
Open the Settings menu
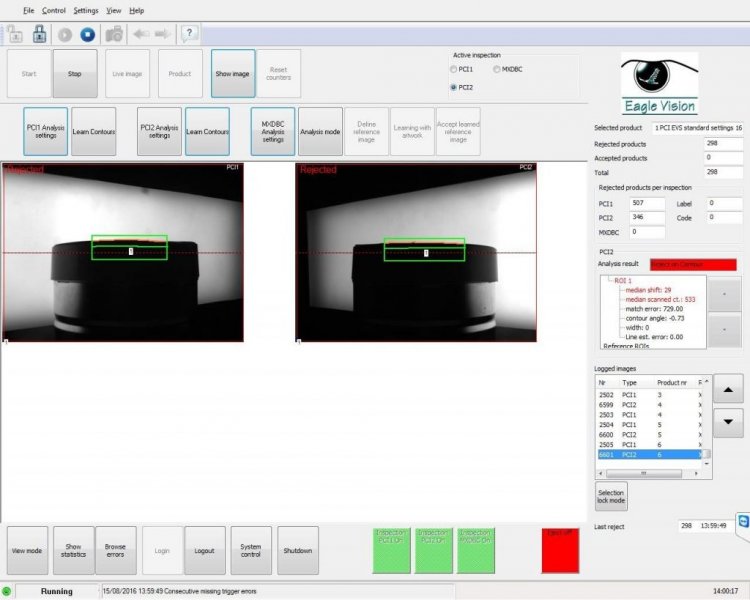86,11
